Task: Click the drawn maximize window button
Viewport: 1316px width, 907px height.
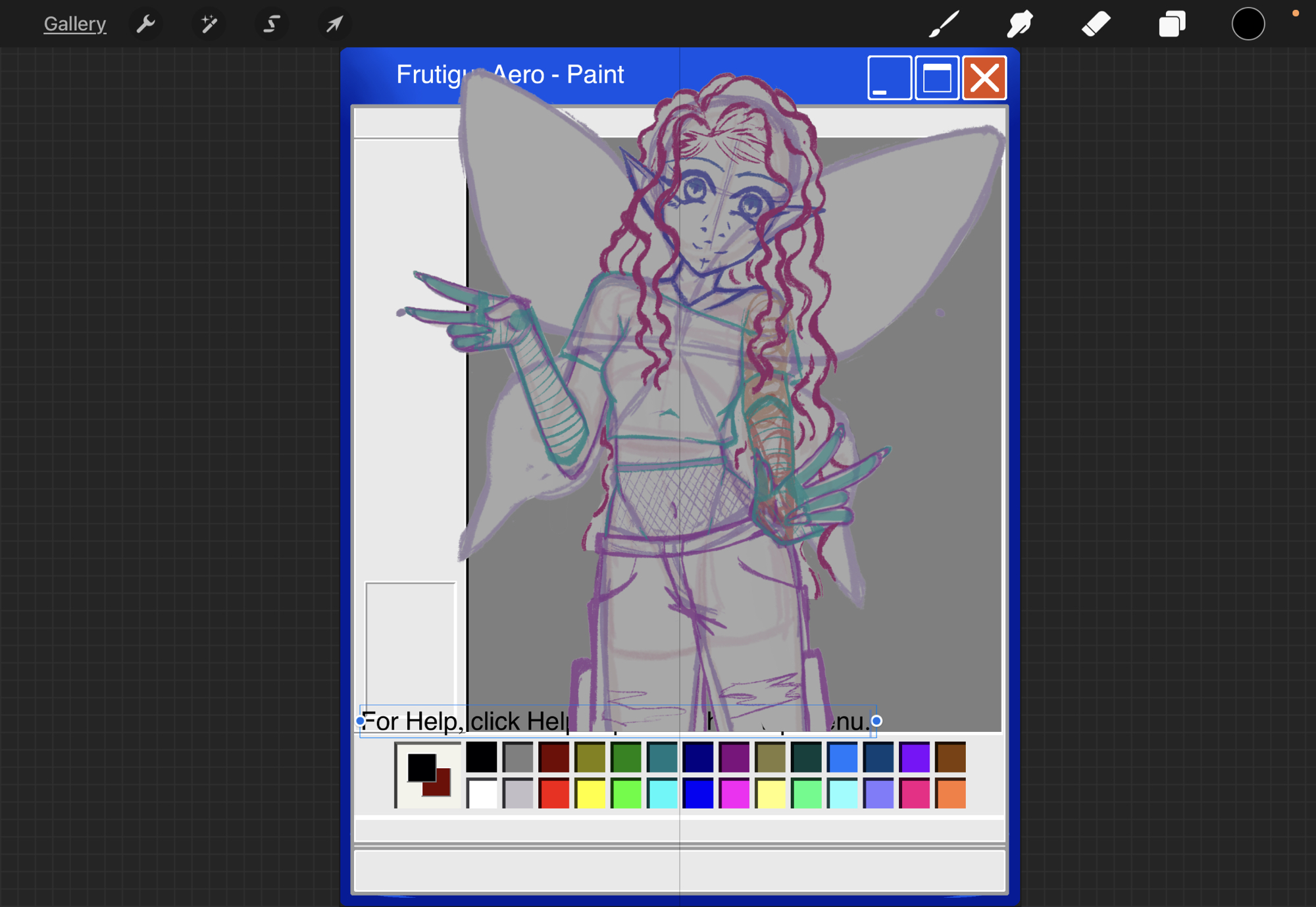Action: coord(937,78)
